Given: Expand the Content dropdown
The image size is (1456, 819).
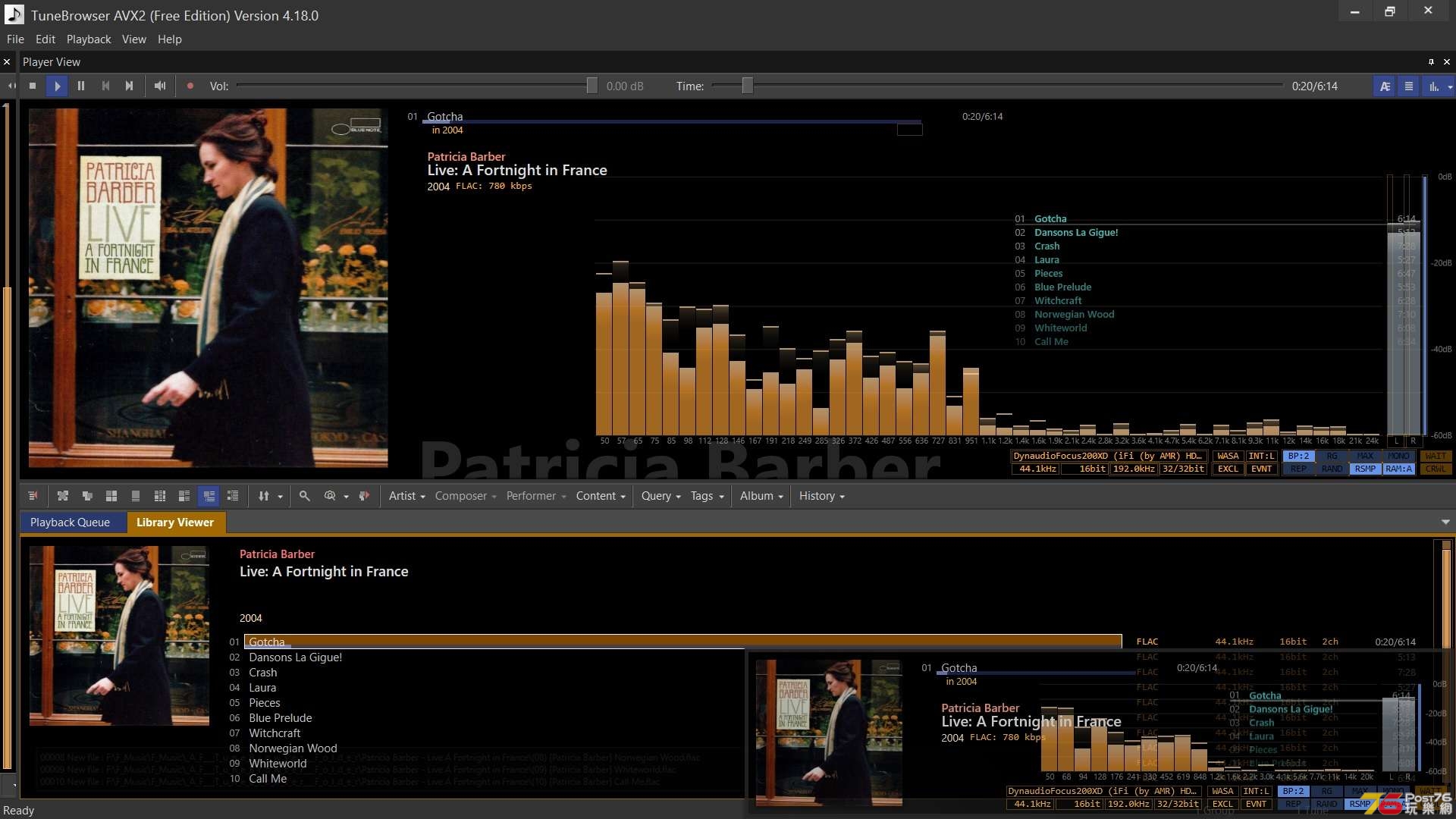Looking at the screenshot, I should coord(601,496).
